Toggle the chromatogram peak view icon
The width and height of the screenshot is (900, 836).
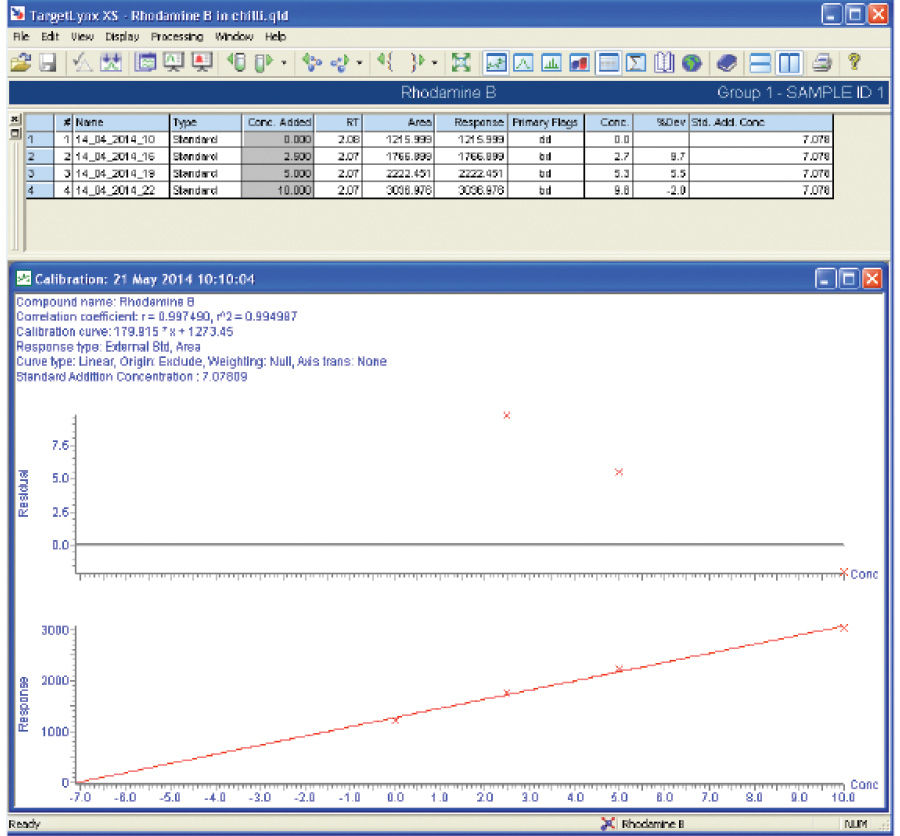pyautogui.click(x=523, y=62)
